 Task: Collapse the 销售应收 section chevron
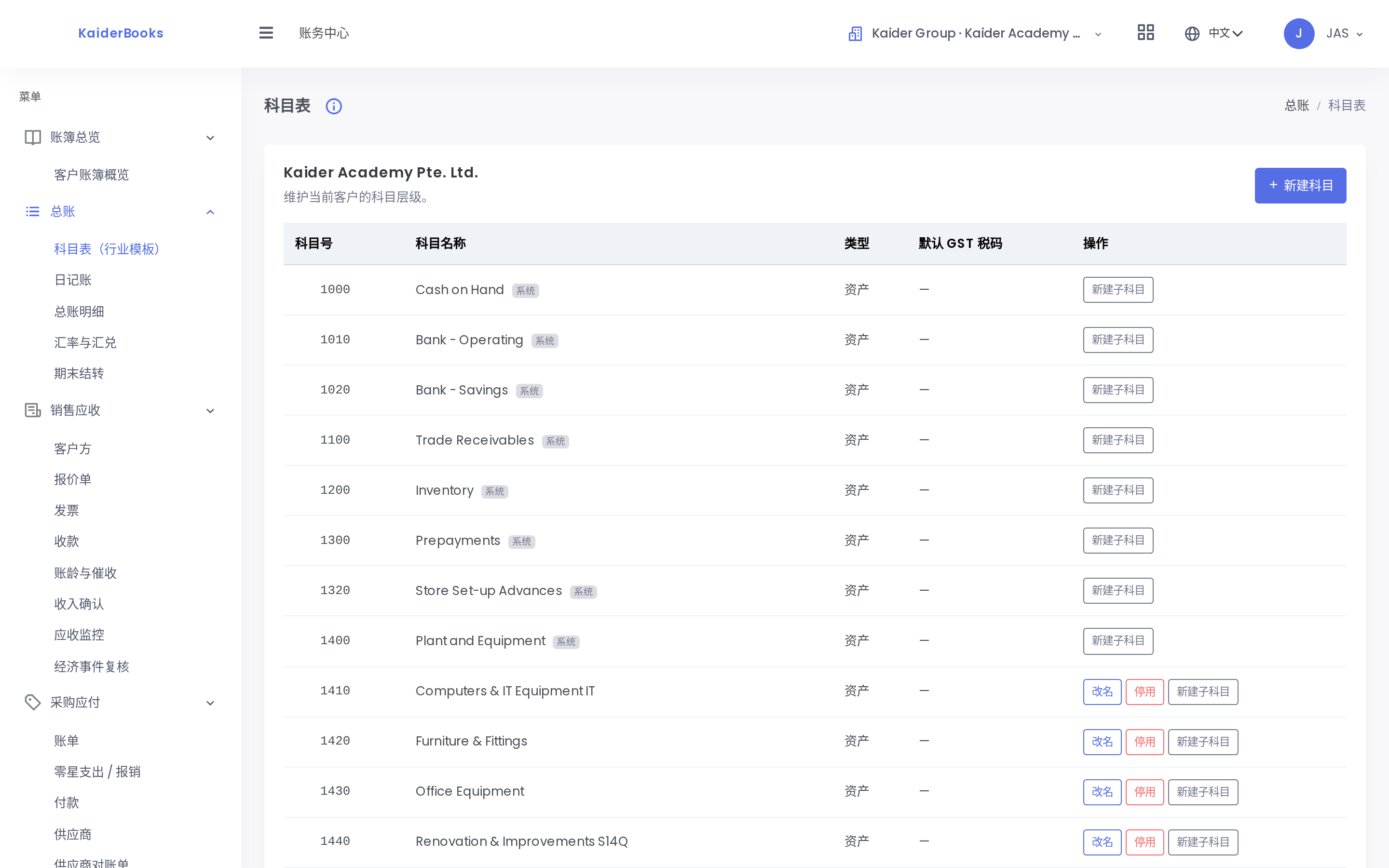pyautogui.click(x=210, y=410)
